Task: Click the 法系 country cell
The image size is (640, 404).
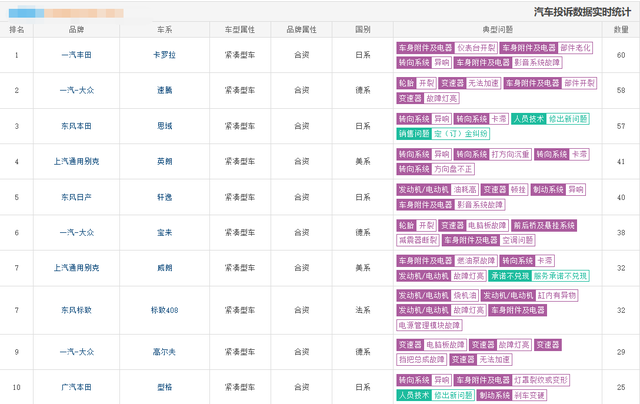Action: (363, 310)
